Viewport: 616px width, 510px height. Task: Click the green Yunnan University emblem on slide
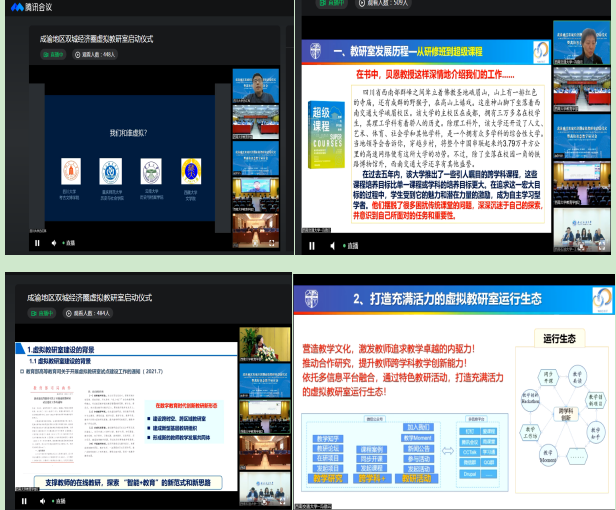click(x=151, y=171)
